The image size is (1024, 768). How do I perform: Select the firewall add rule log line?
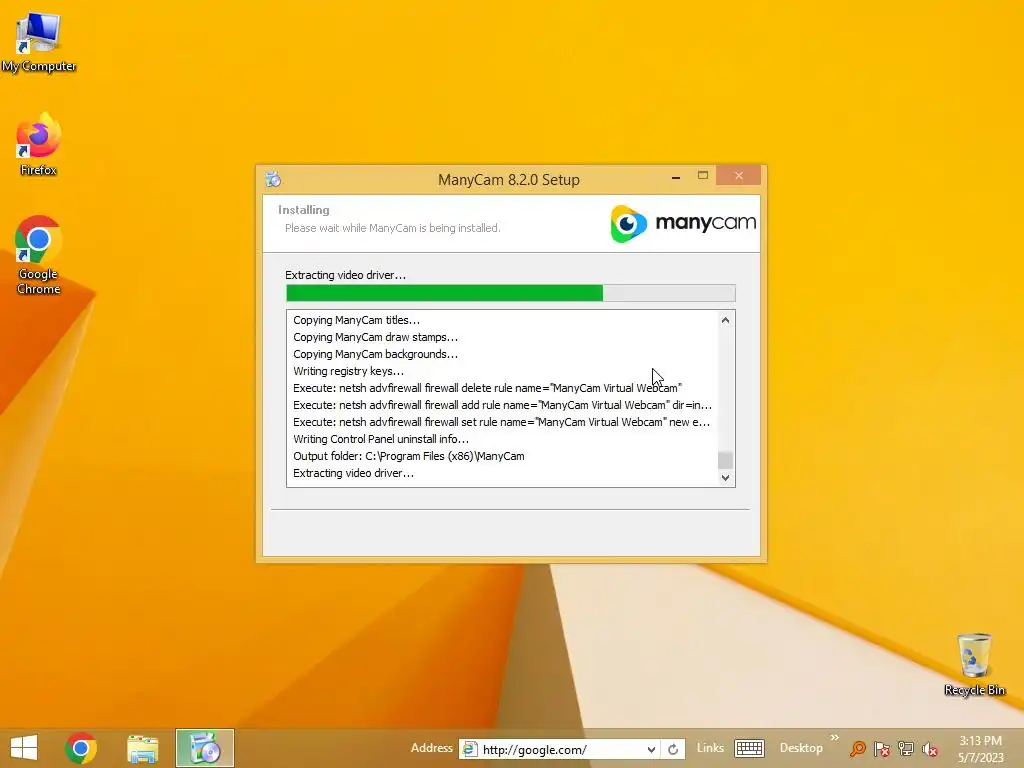(x=502, y=405)
